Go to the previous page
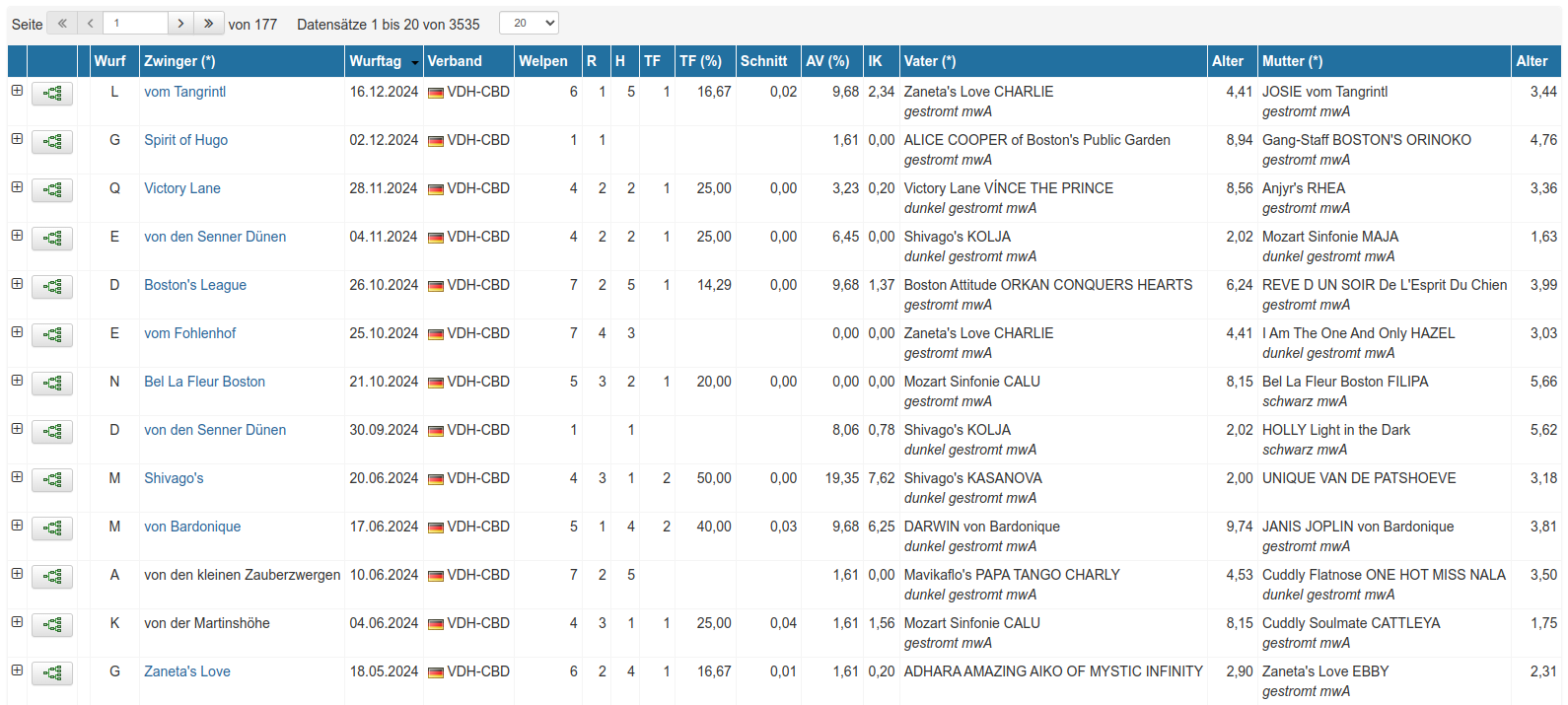1568x705 pixels. click(91, 23)
